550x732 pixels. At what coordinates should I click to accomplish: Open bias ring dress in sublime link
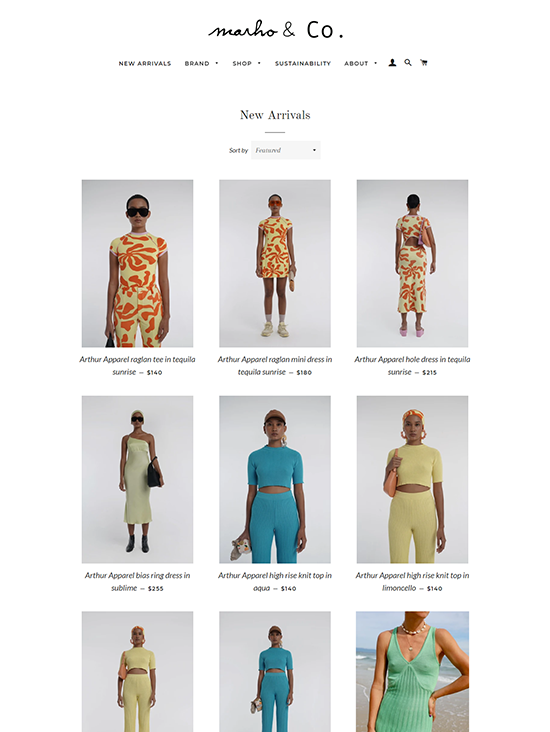137,582
